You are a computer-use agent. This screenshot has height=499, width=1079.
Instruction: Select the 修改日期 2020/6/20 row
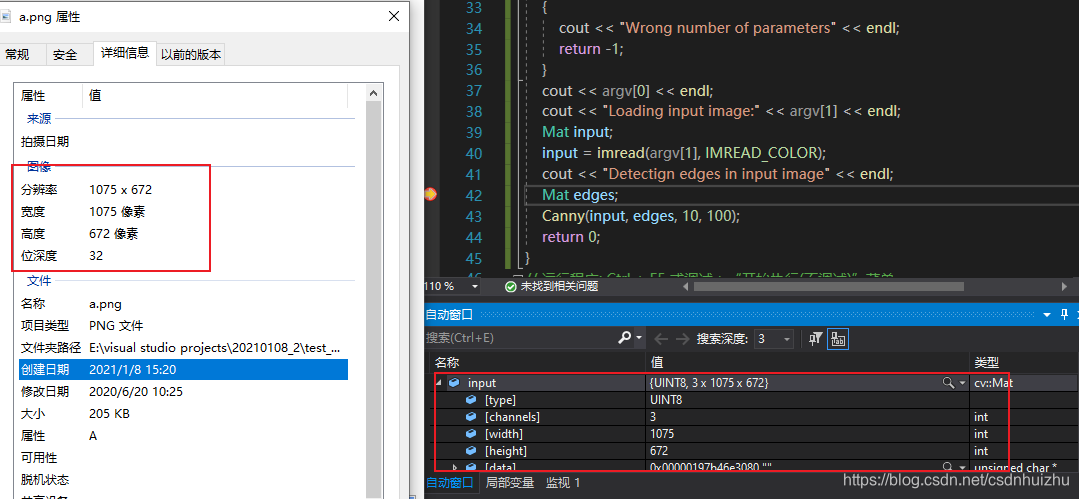183,392
